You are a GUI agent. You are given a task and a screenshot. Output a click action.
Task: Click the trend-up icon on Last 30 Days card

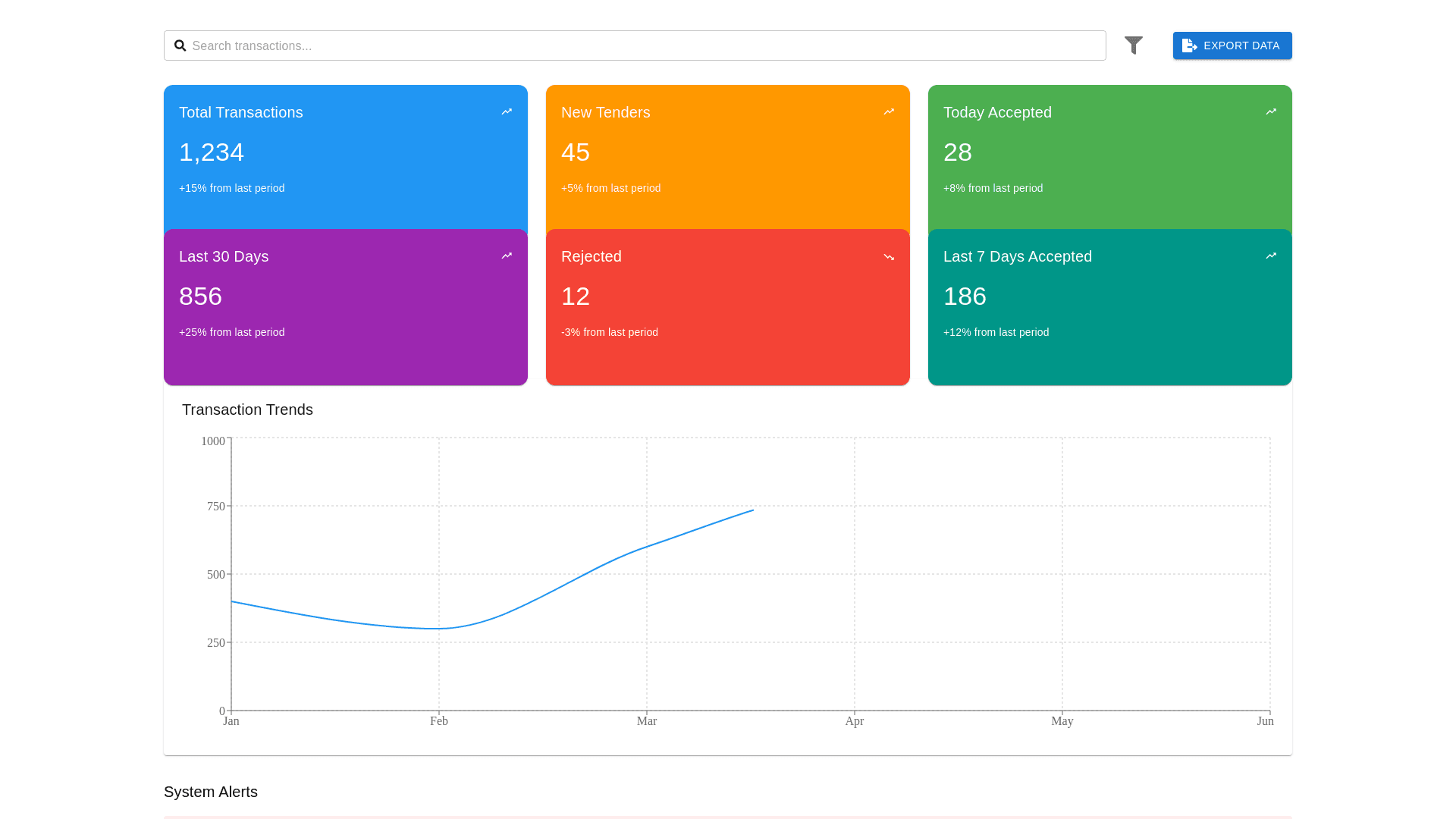pyautogui.click(x=507, y=256)
